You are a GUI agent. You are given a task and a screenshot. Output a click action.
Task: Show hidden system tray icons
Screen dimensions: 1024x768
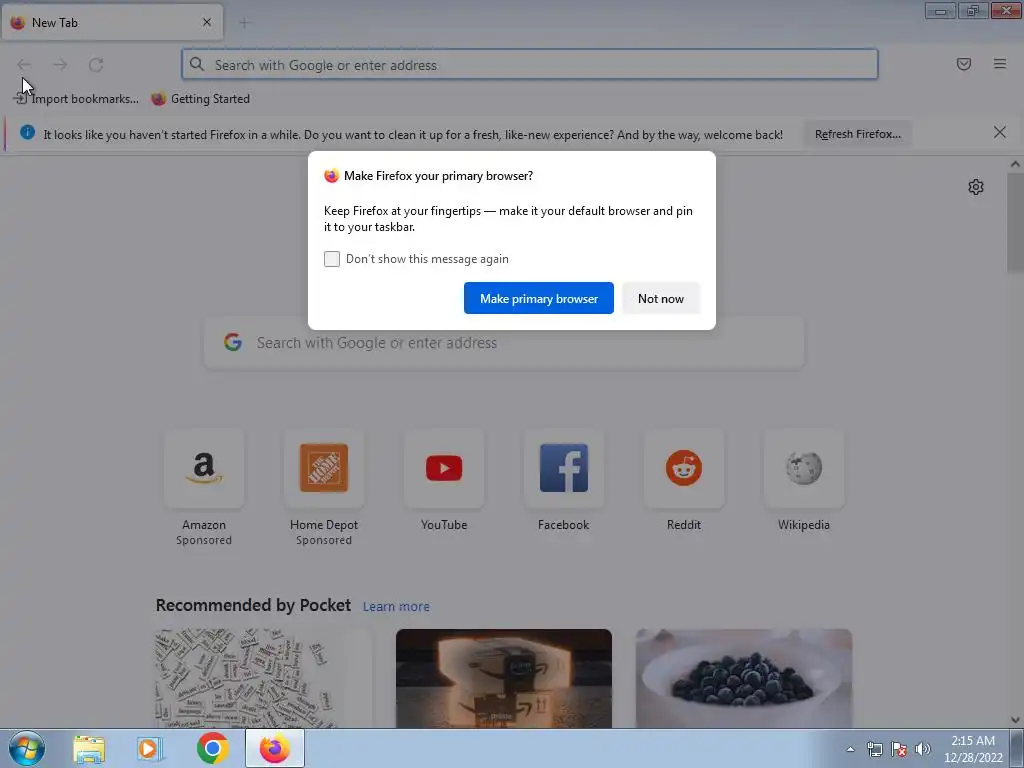coord(850,749)
